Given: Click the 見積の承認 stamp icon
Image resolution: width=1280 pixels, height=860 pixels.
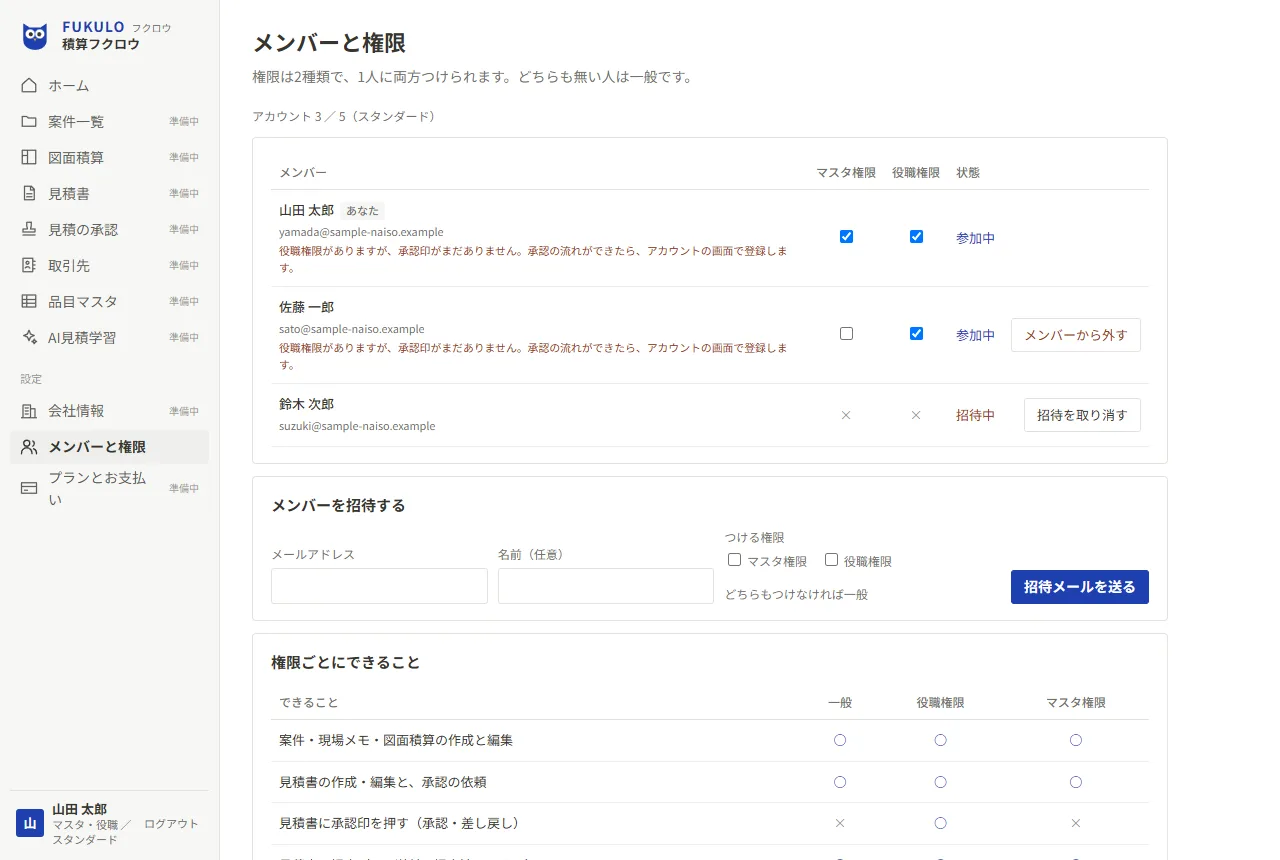Looking at the screenshot, I should [29, 230].
